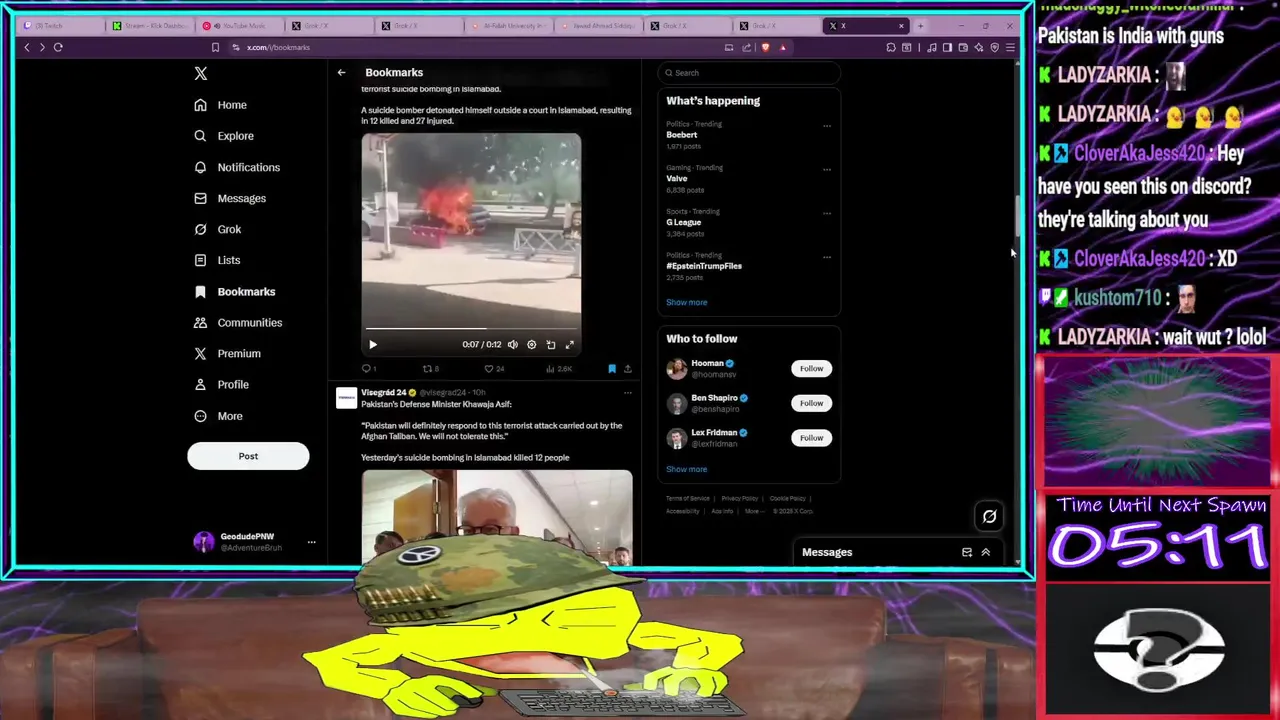Open options for the Boebert trend
1280x720 pixels.
click(827, 126)
